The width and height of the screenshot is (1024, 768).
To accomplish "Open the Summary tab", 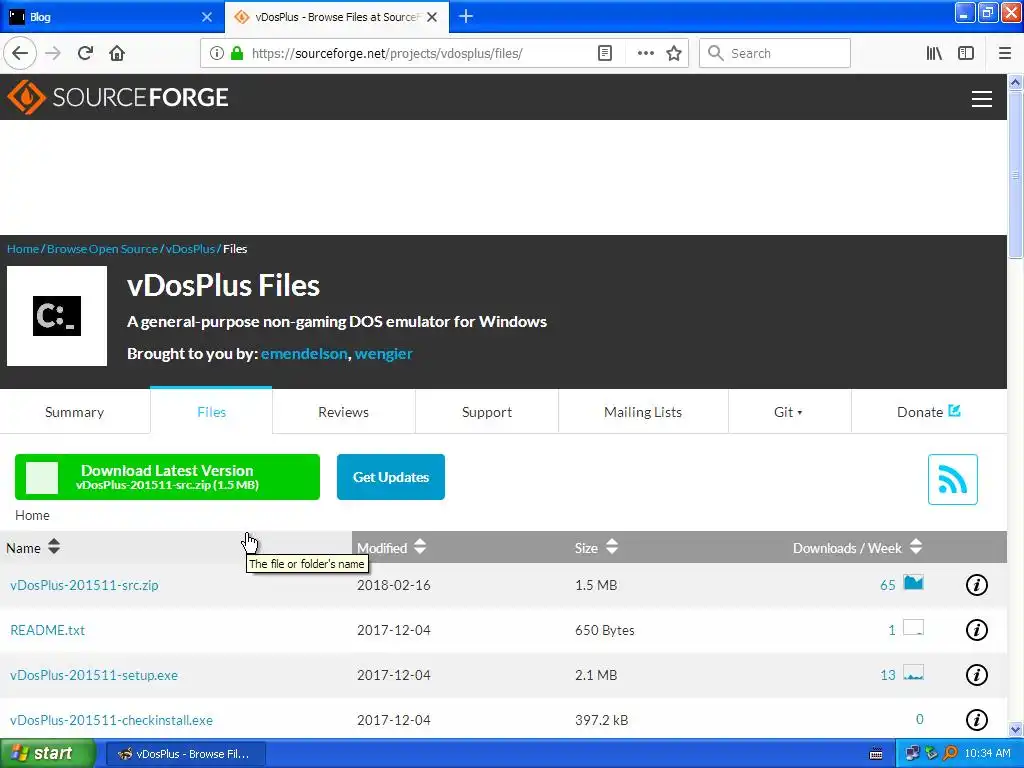I will 74,412.
